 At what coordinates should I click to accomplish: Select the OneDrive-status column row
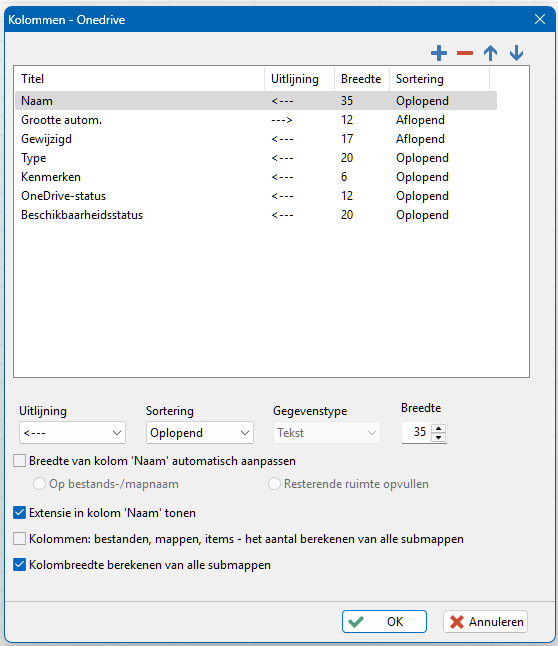coord(256,196)
